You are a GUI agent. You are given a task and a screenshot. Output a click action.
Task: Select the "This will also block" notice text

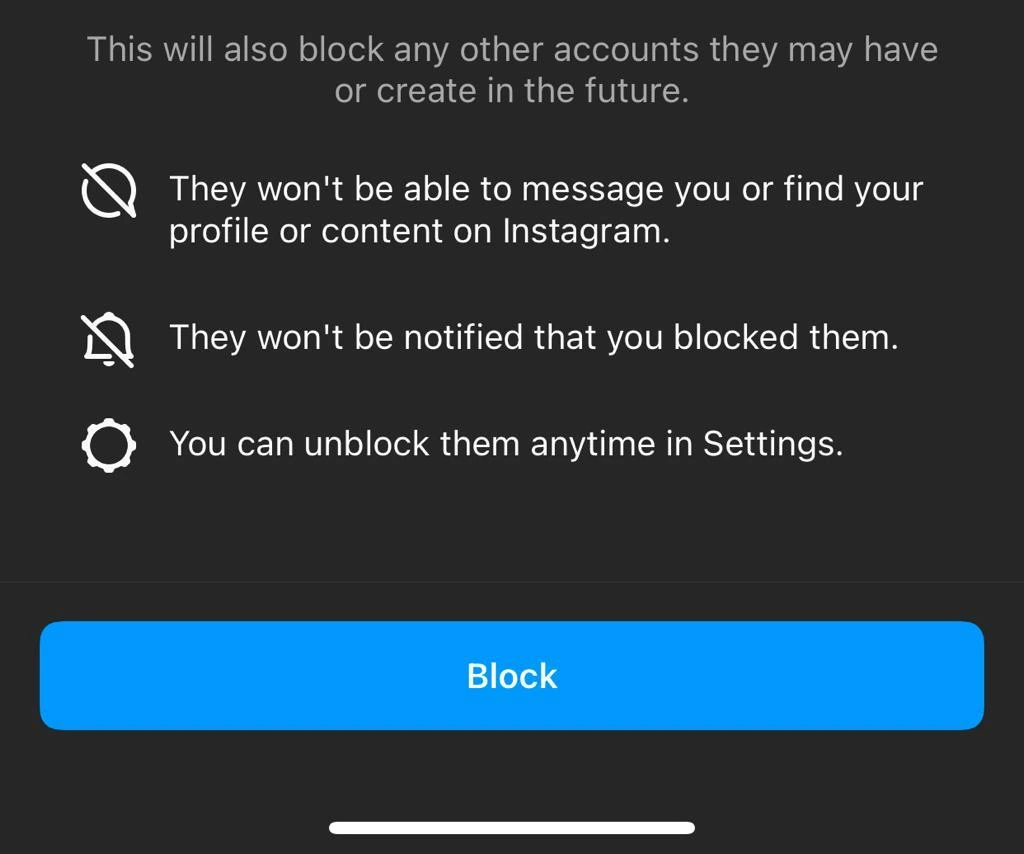(x=512, y=70)
